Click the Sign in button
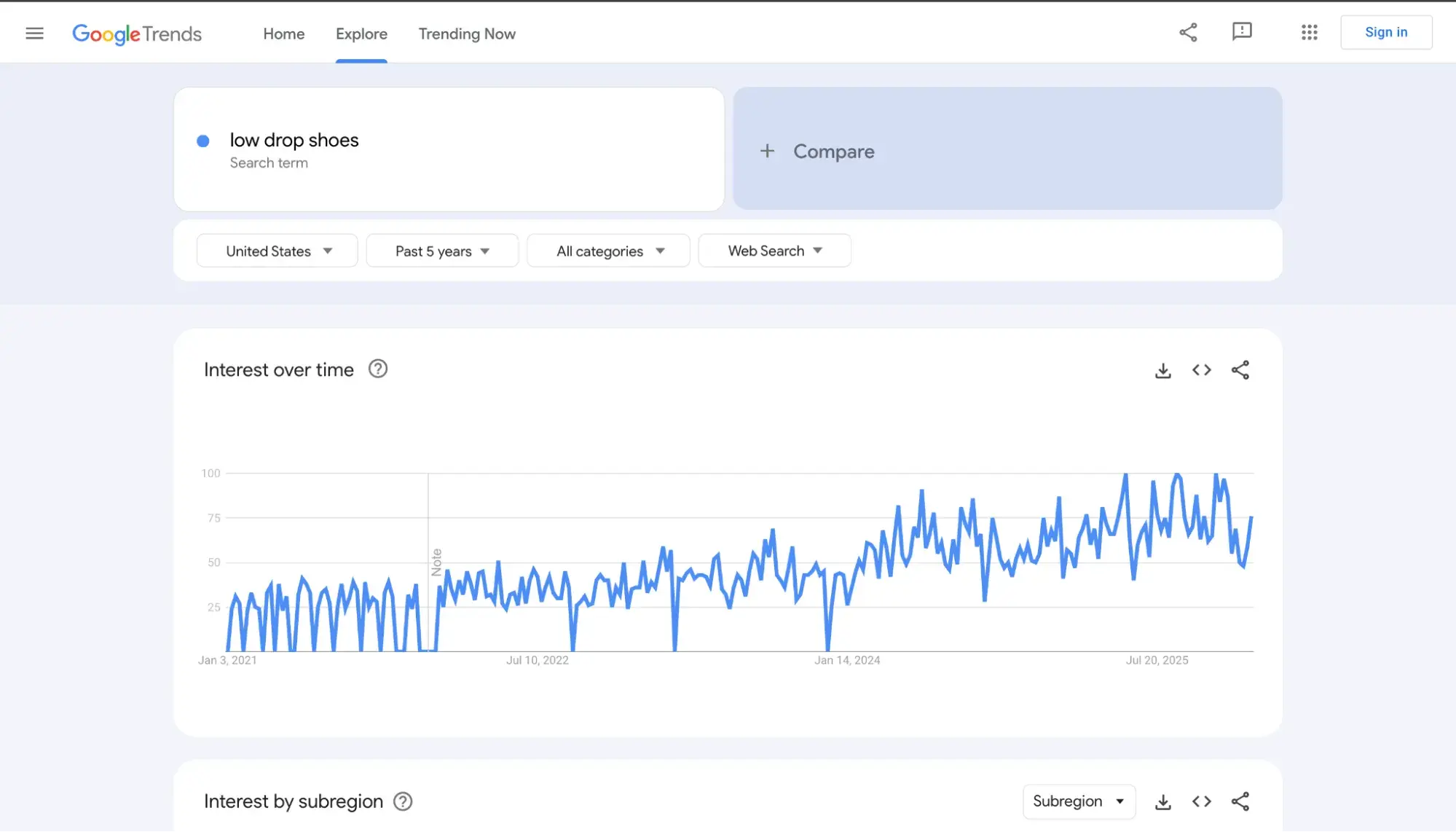Screen dimensions: 1456x832 [x=1385, y=31]
